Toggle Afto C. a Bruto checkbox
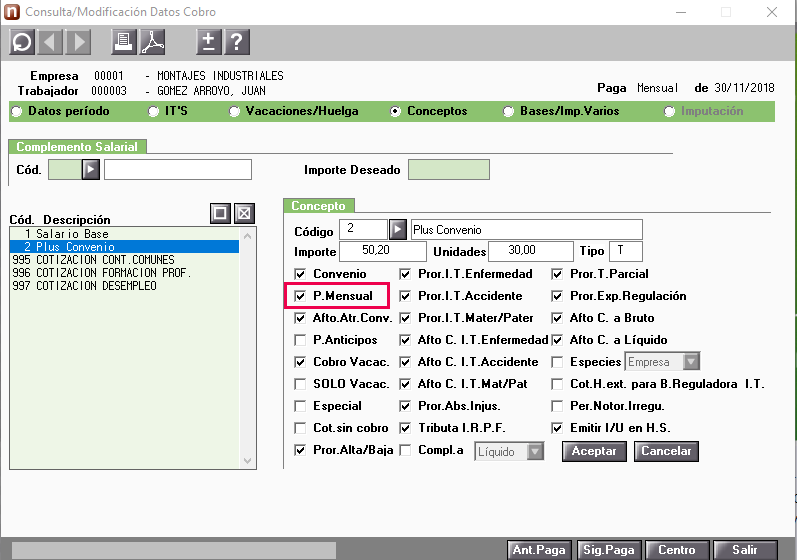 pos(557,318)
